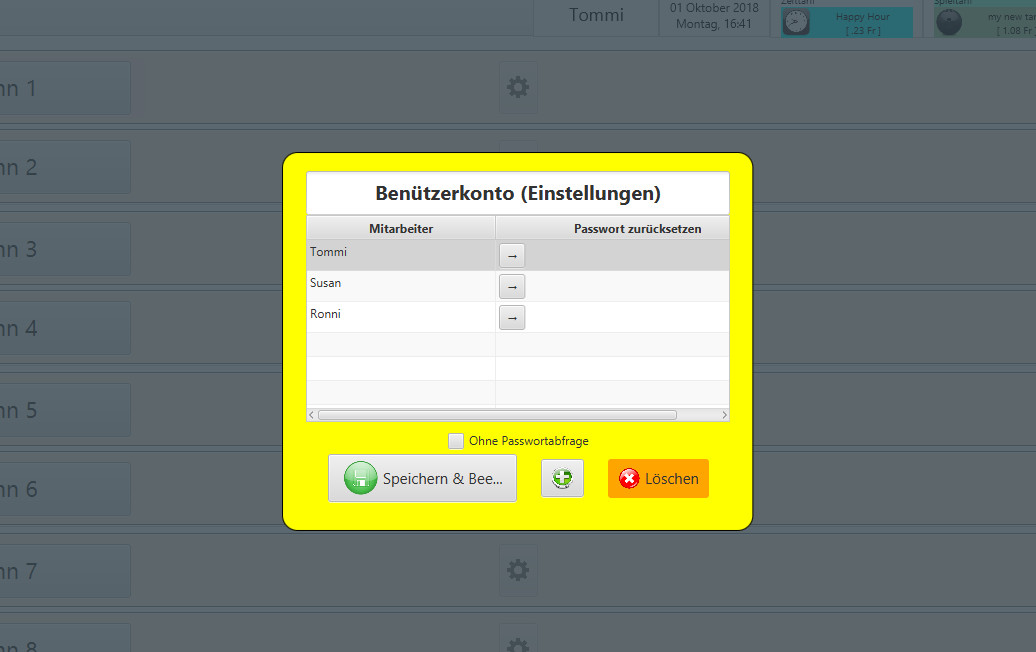Open the gear settings for lane 1
The width and height of the screenshot is (1036, 652).
(518, 88)
